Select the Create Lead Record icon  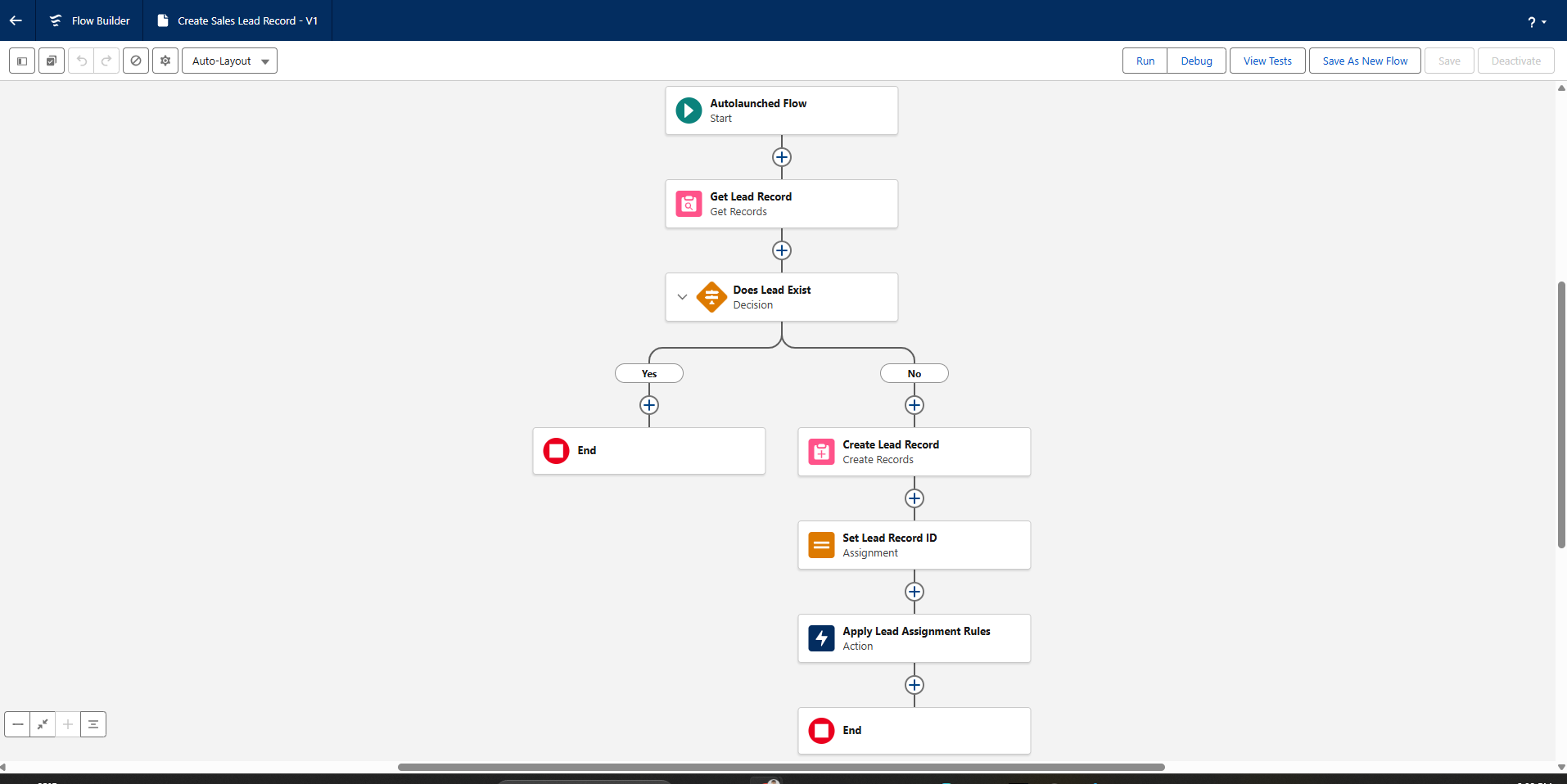click(x=821, y=452)
